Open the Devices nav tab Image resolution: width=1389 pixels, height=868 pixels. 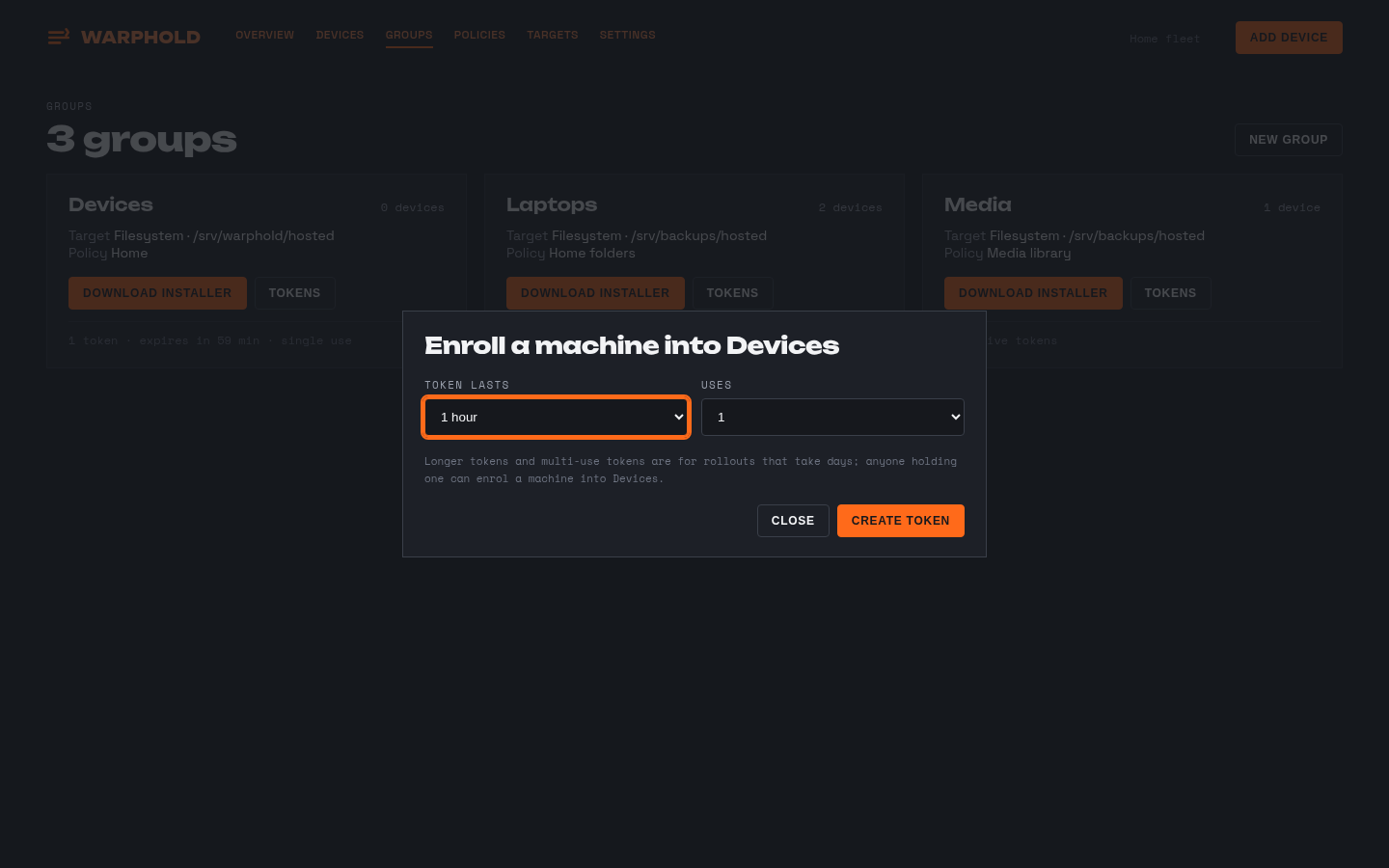click(340, 35)
